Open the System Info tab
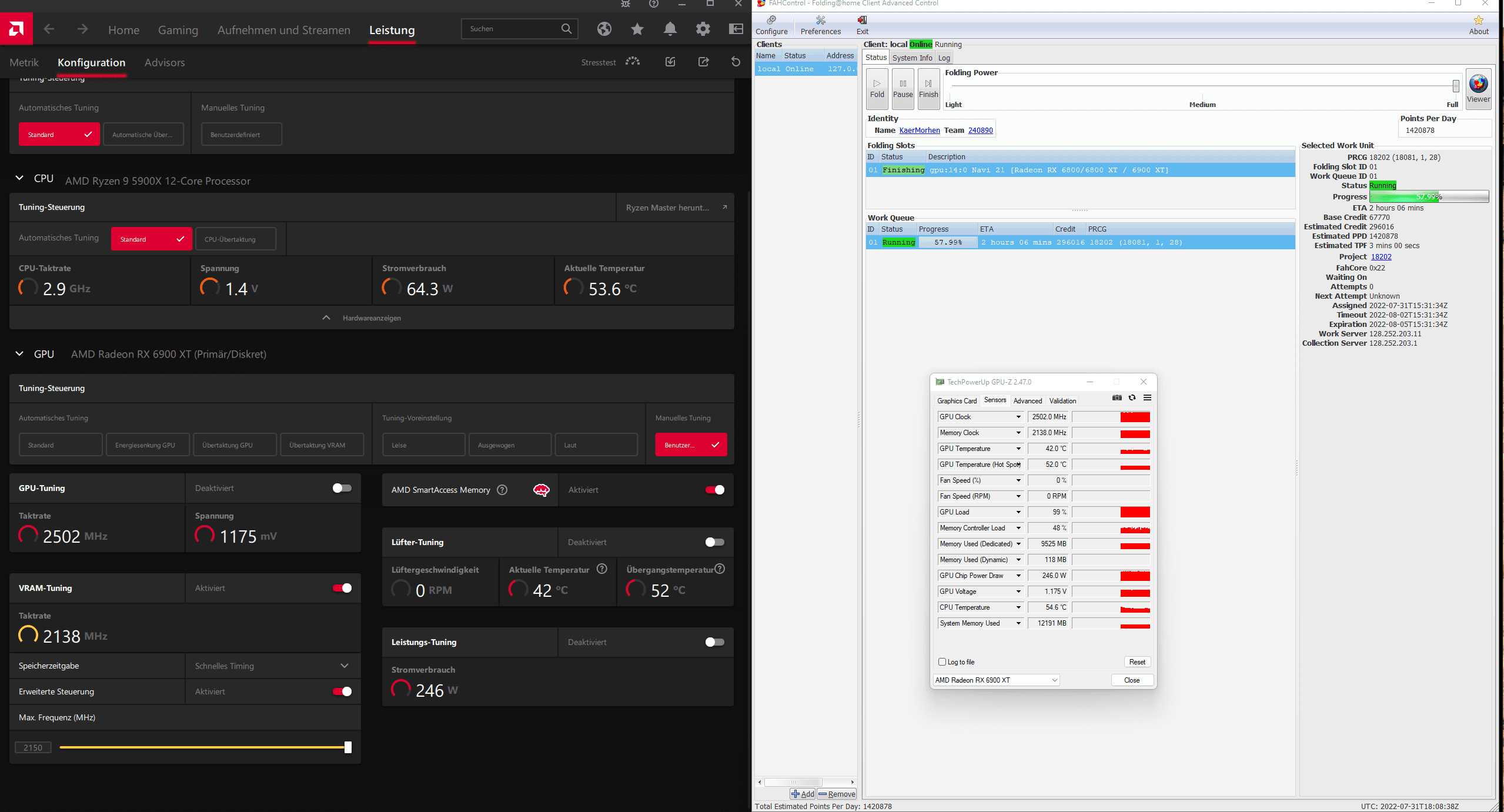The width and height of the screenshot is (1504, 812). coord(911,58)
